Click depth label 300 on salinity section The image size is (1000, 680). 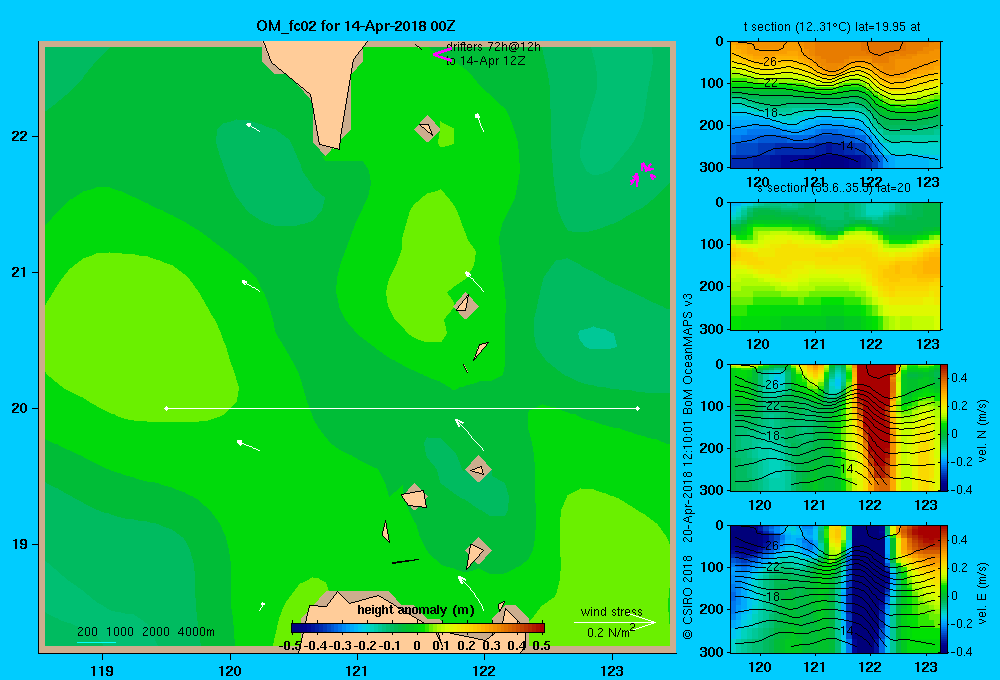[x=711, y=329]
